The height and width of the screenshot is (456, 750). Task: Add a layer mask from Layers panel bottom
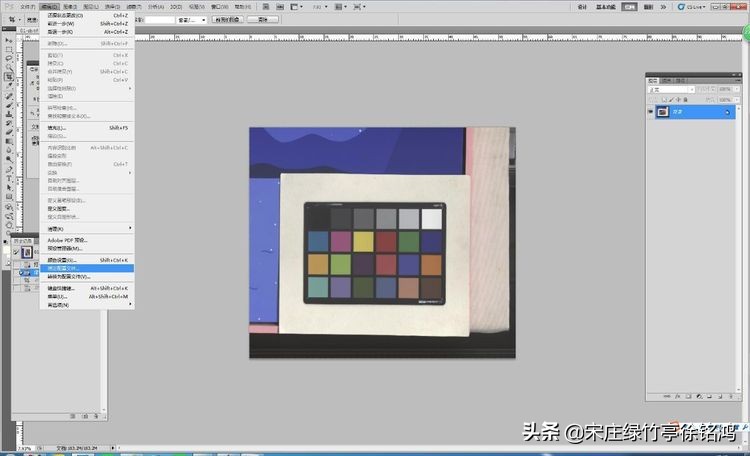pos(688,397)
